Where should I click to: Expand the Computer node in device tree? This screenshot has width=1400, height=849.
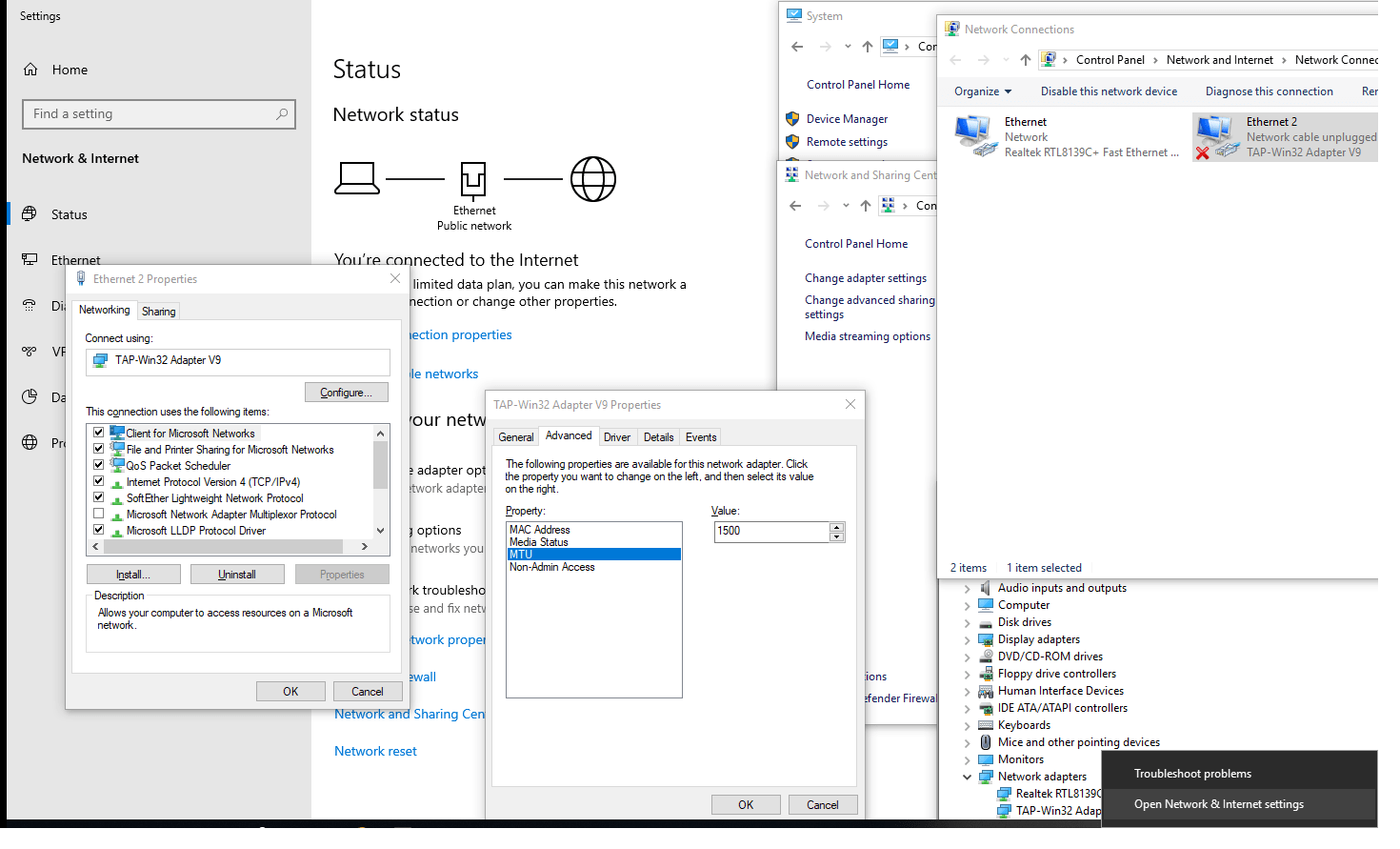pos(968,605)
